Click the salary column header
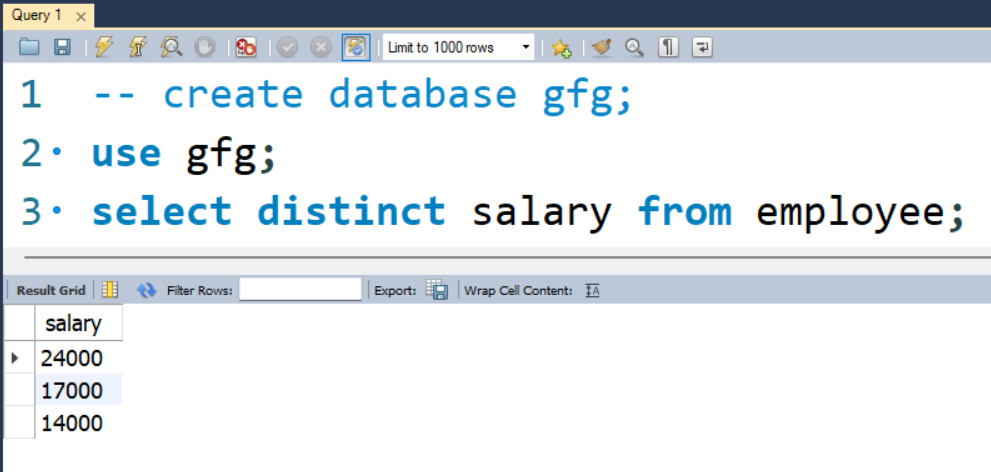 pyautogui.click(x=78, y=324)
